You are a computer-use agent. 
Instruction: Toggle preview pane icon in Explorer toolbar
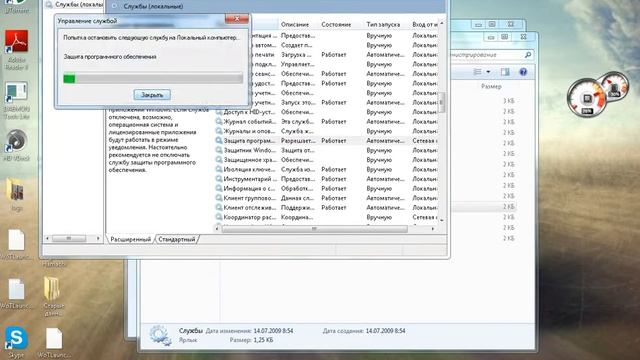(505, 72)
